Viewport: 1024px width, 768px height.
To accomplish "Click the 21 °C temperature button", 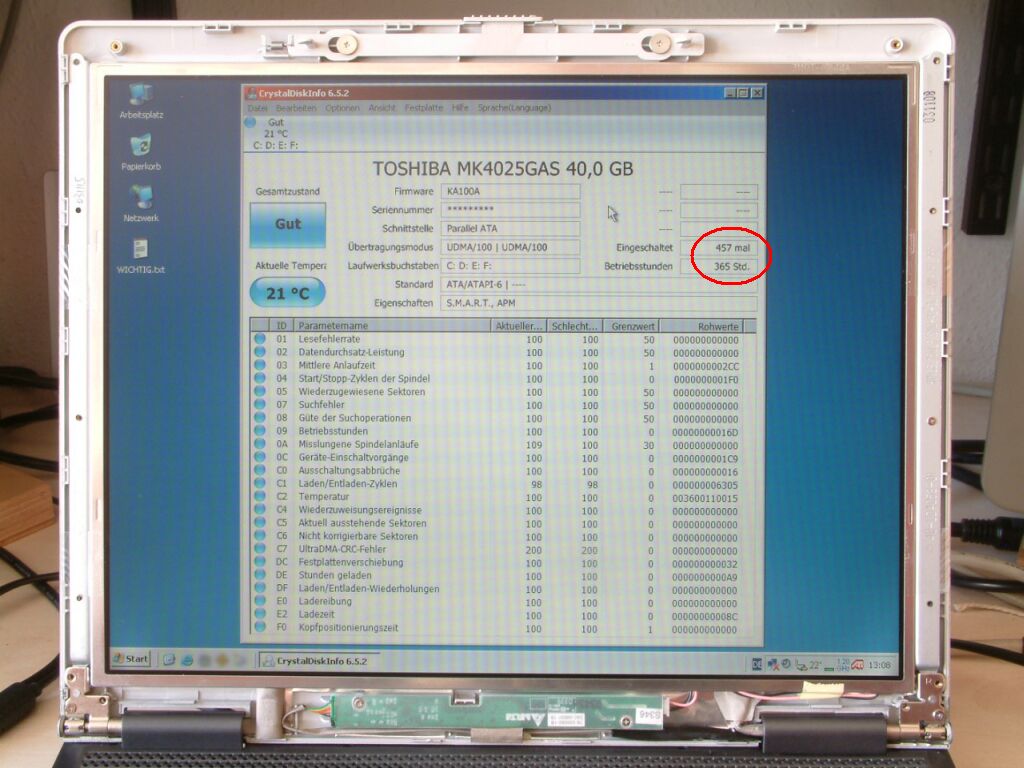I will pos(287,293).
